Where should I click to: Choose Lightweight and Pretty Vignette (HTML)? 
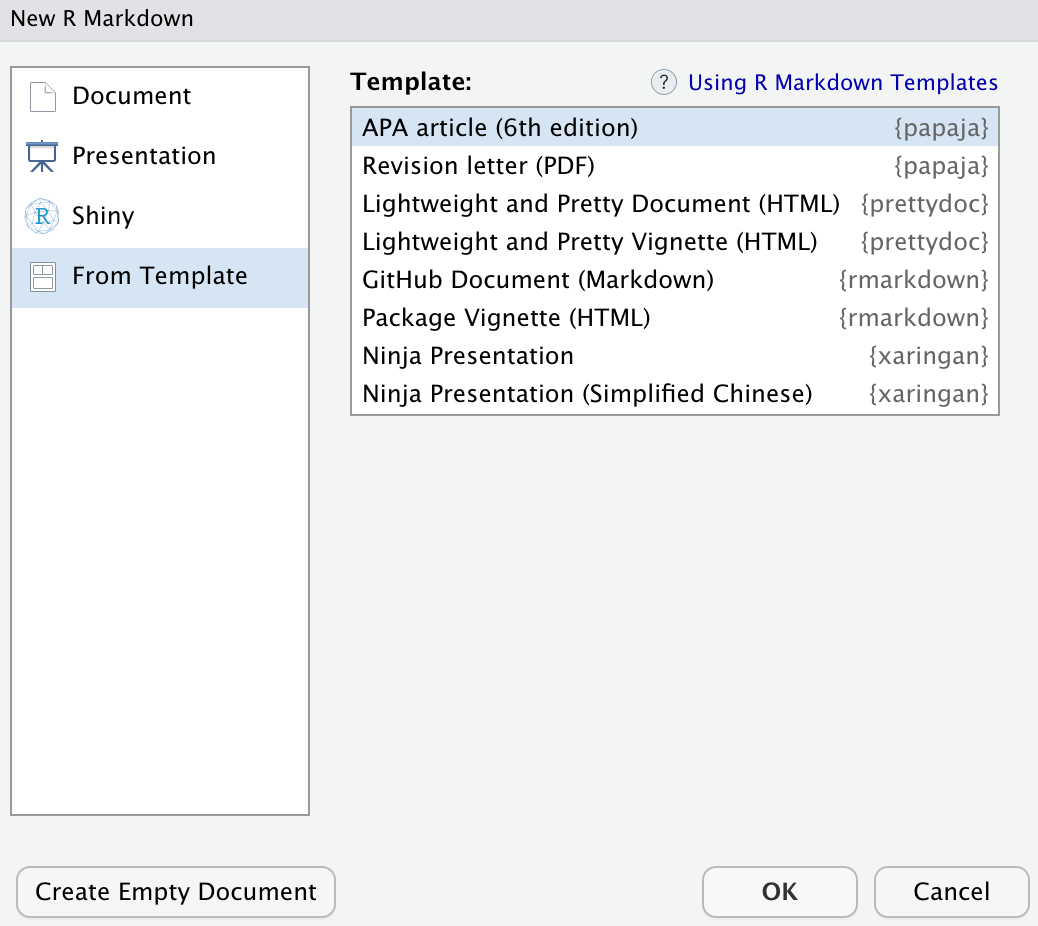[675, 242]
